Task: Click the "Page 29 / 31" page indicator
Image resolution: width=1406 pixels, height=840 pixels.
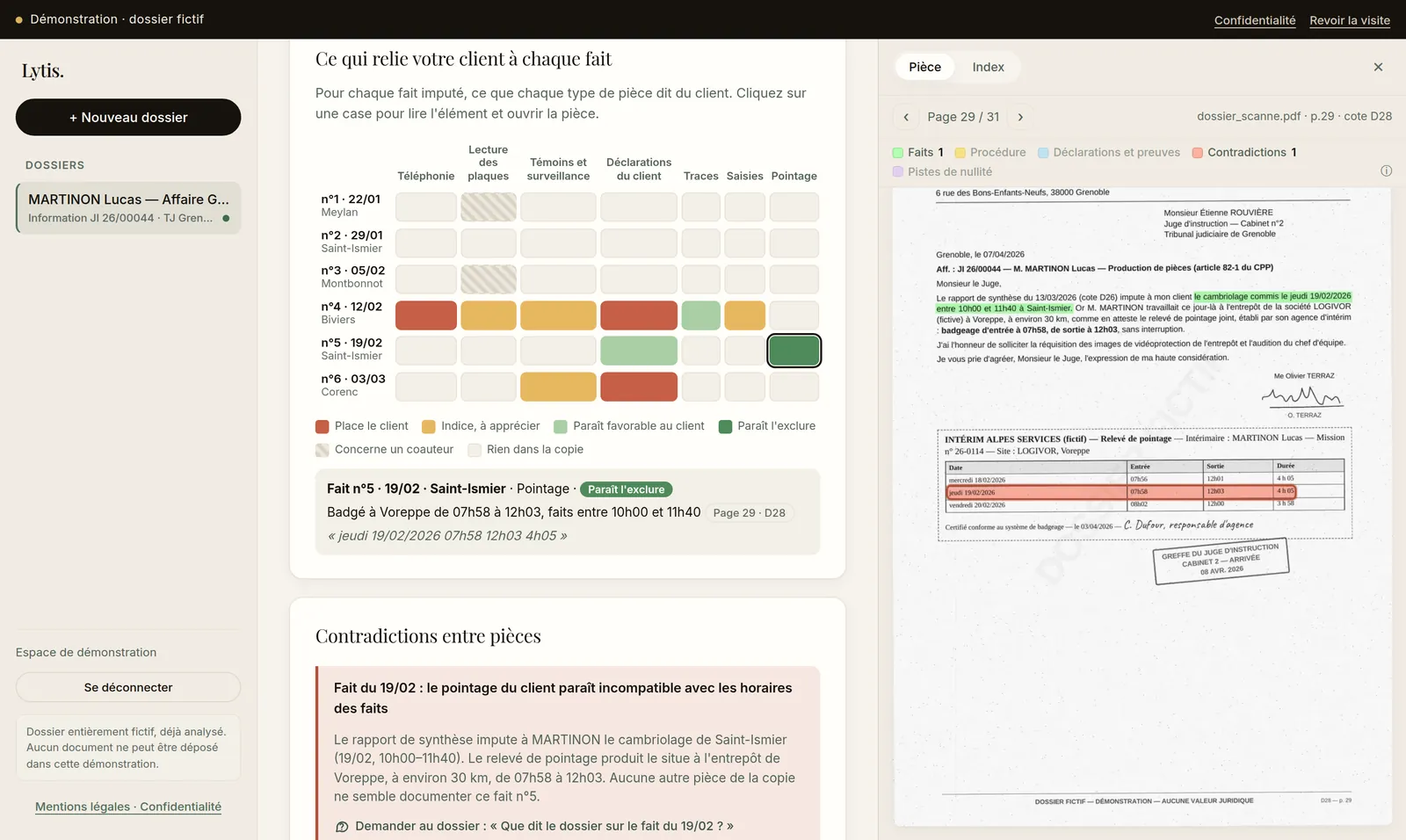Action: tap(963, 117)
